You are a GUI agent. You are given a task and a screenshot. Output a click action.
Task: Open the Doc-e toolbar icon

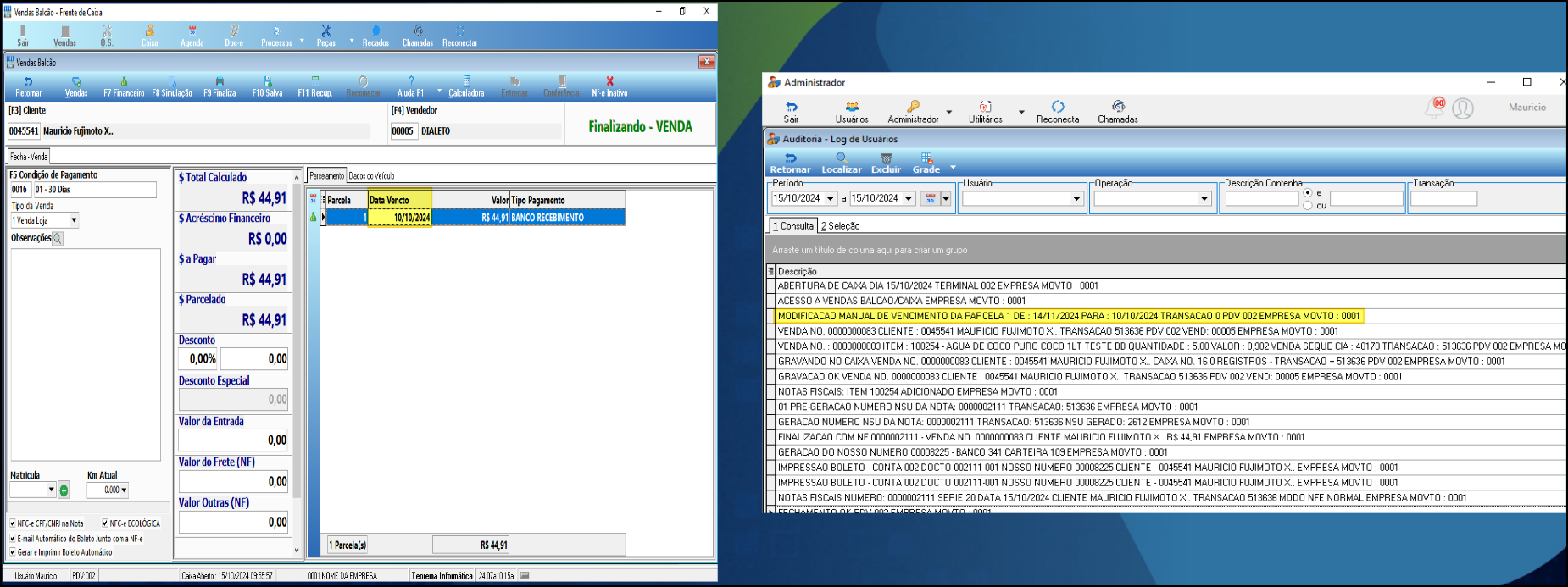234,36
